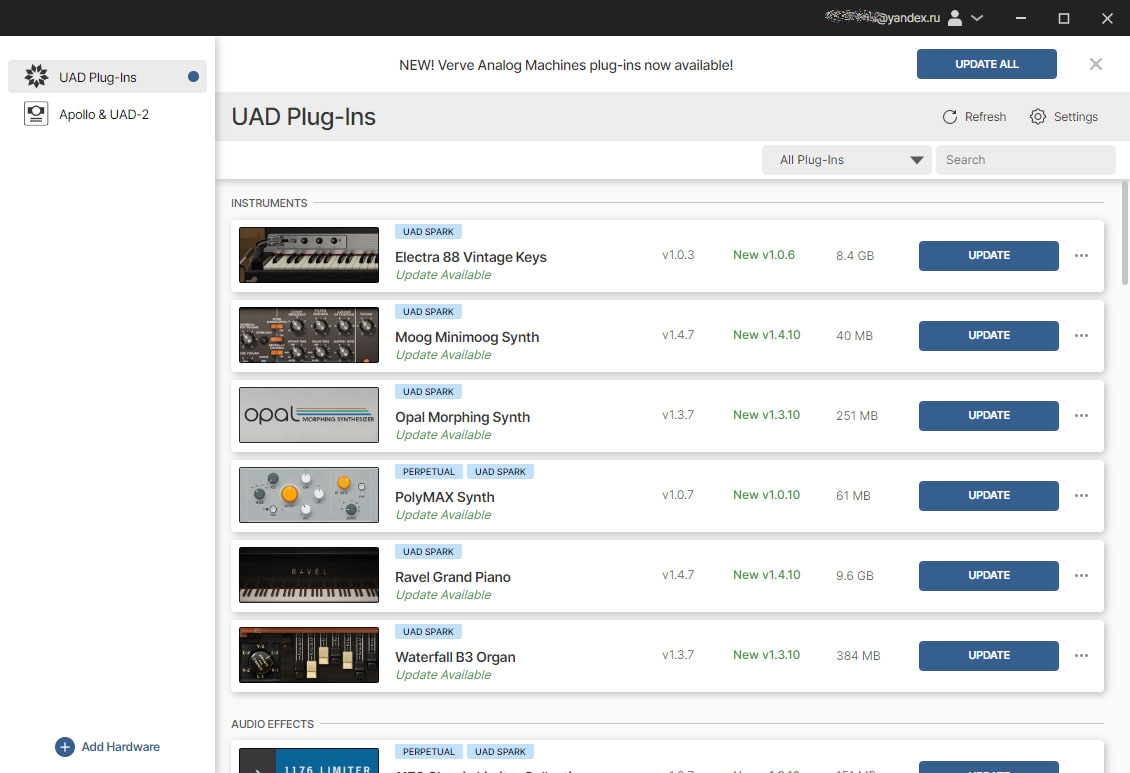Click the UAD Plug-Ins starburst logo icon
The image size is (1130, 773).
pos(36,76)
